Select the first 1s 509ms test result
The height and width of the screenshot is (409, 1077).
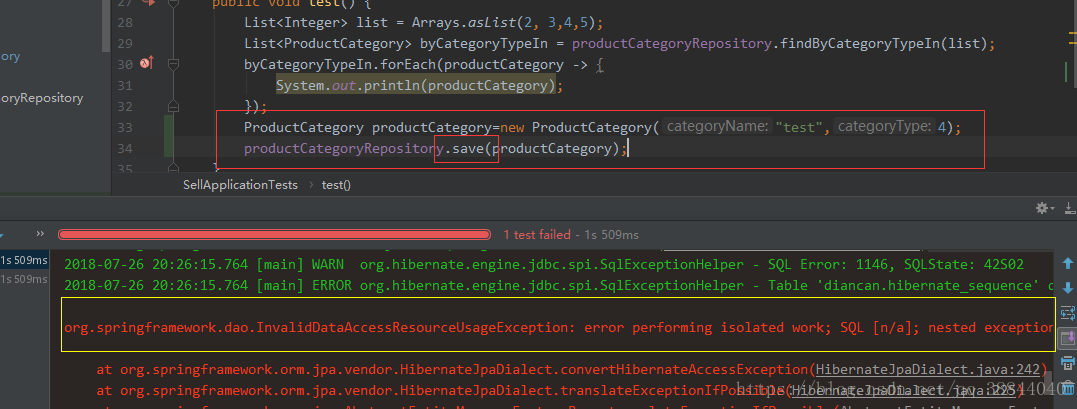pyautogui.click(x=24, y=260)
